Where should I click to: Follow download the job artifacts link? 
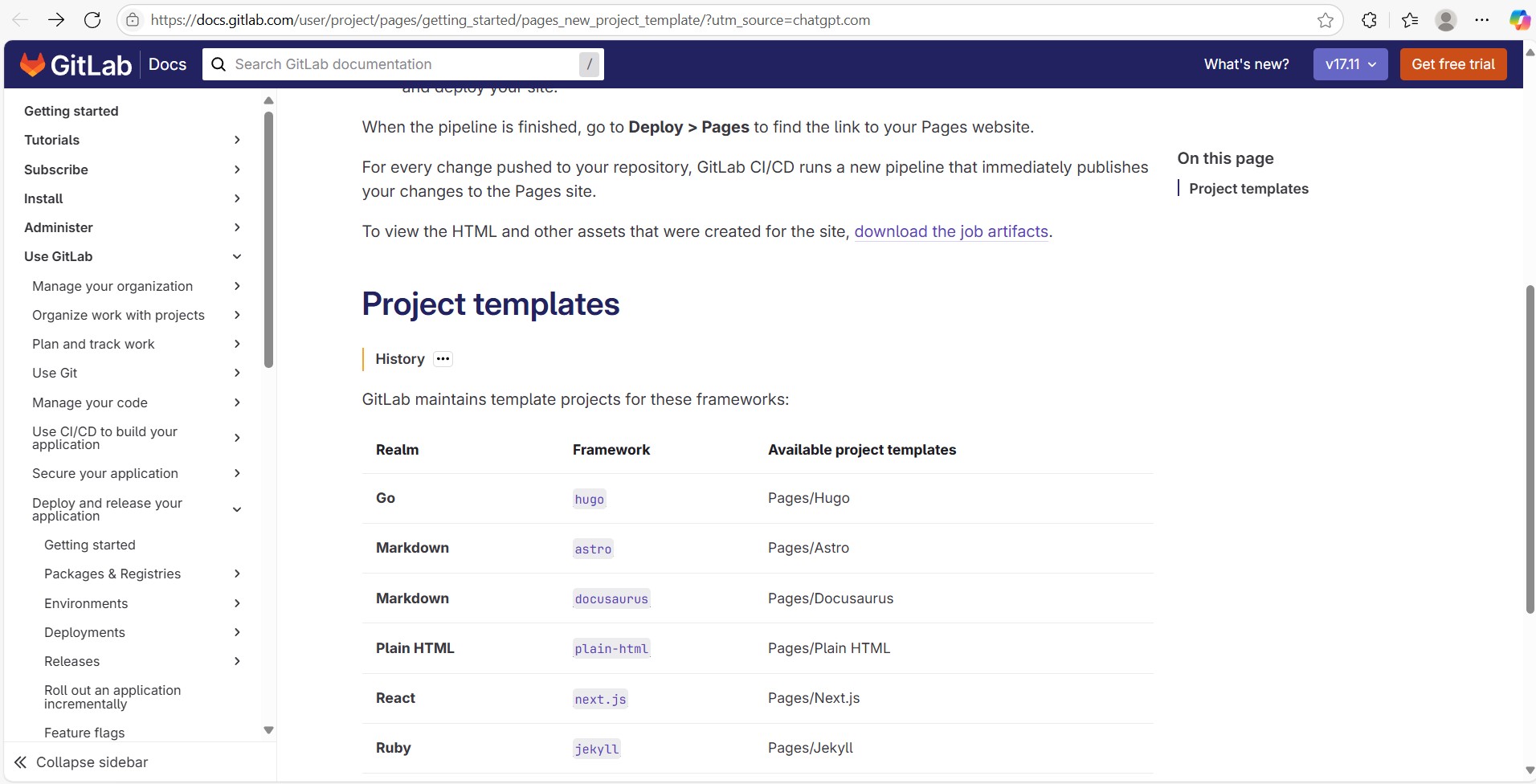tap(951, 231)
